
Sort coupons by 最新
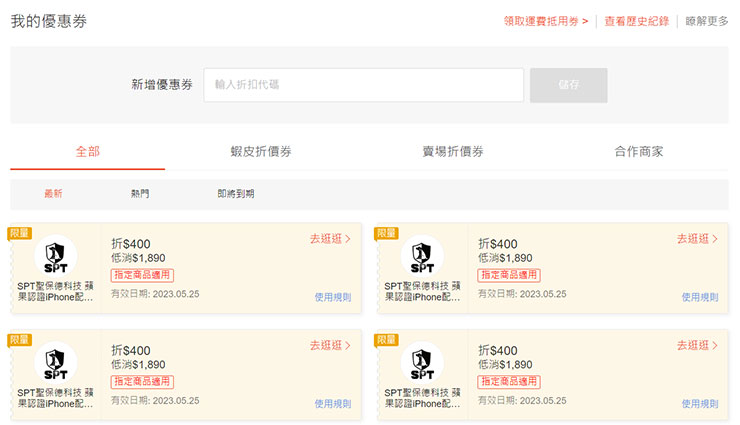pos(53,194)
